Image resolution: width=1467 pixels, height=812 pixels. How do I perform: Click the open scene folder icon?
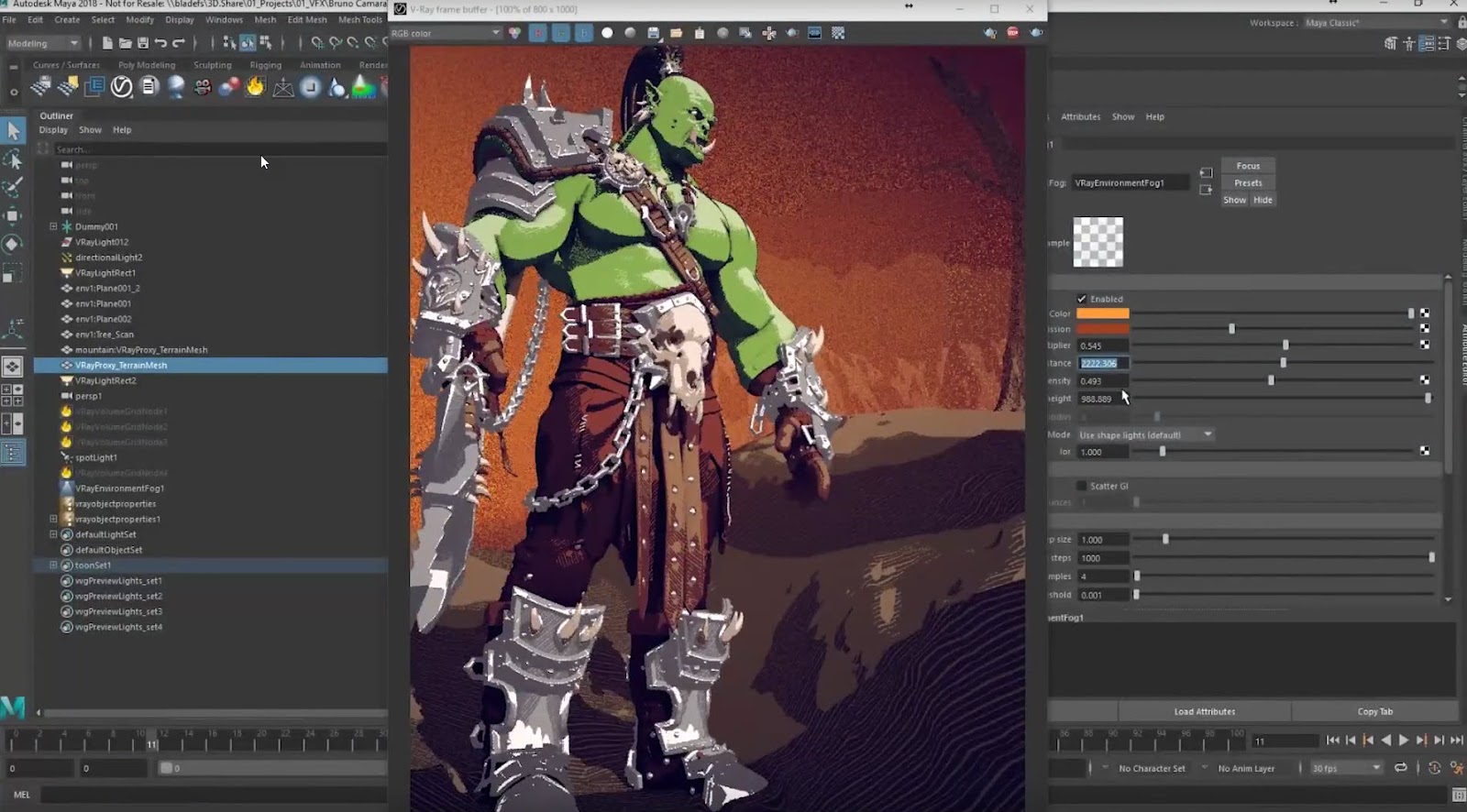click(126, 43)
